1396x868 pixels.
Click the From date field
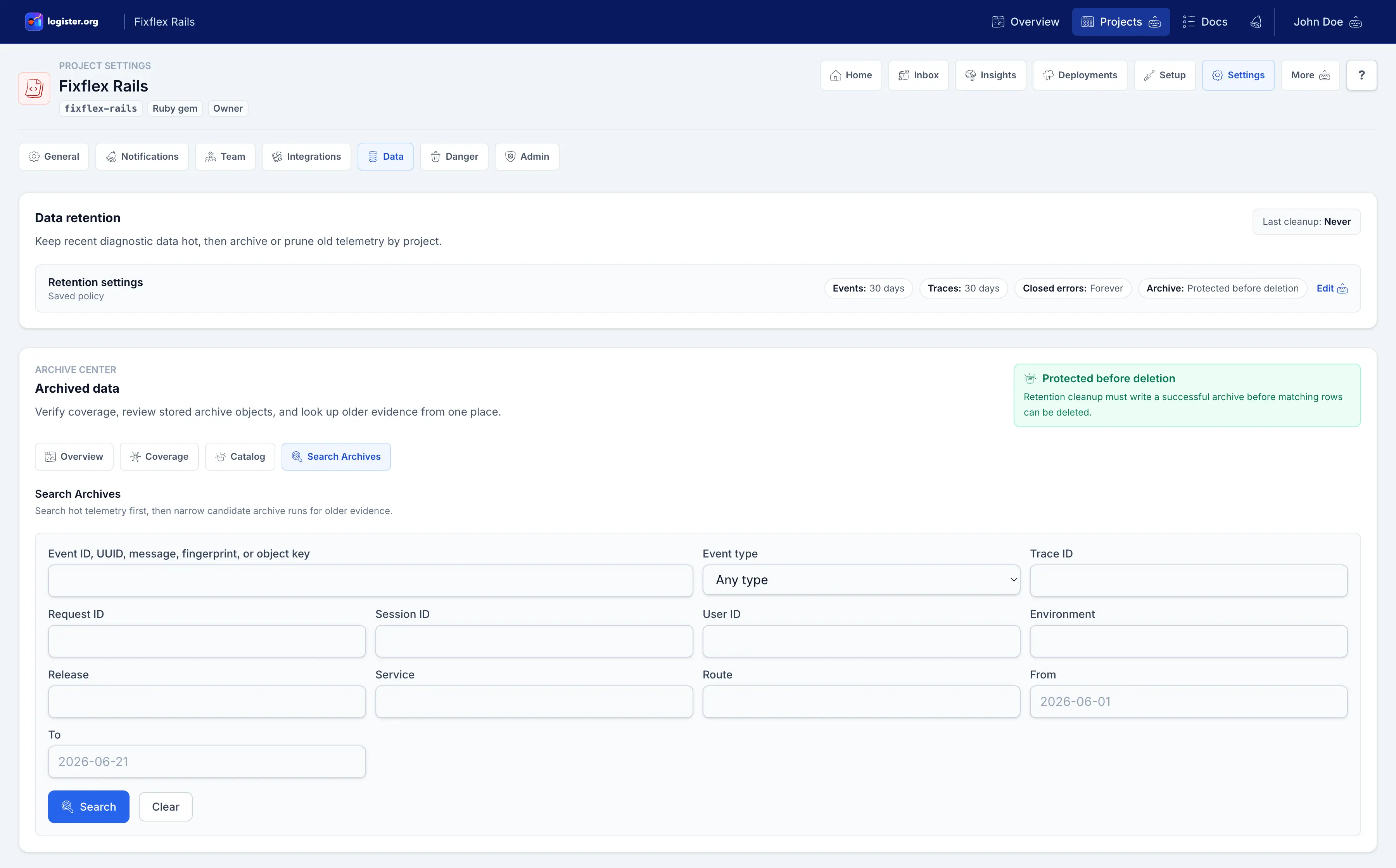[x=1188, y=702]
